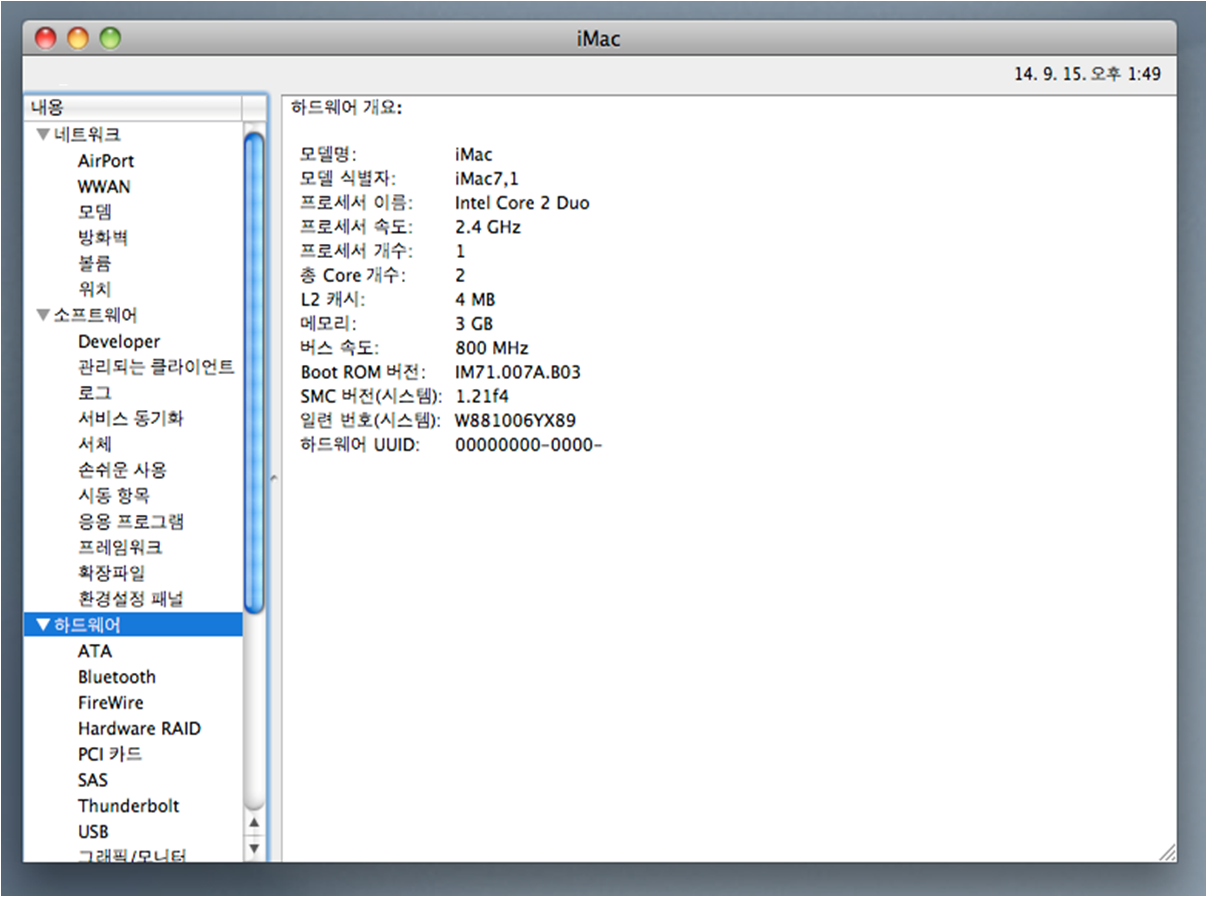This screenshot has width=1207, height=897.
Task: Click the blue sidebar scrollbar thumb
Action: pos(254,370)
